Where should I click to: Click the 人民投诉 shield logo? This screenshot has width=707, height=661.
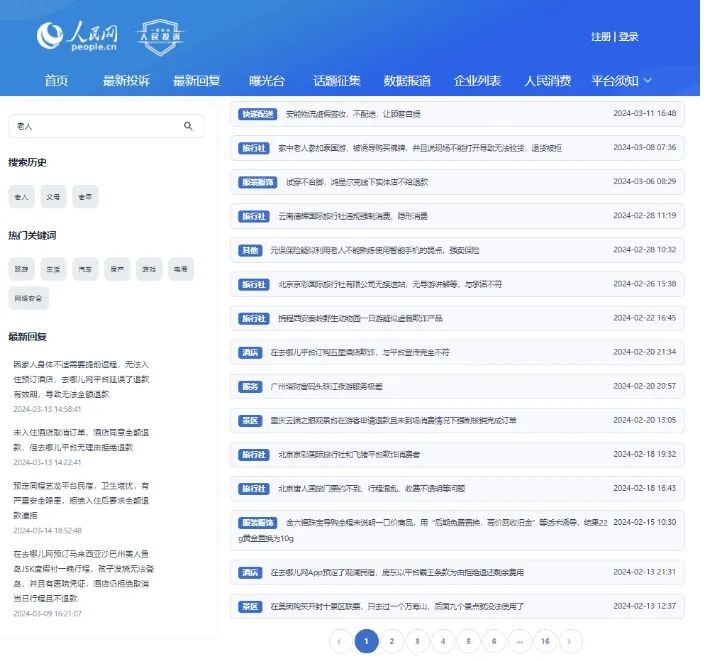pos(160,37)
